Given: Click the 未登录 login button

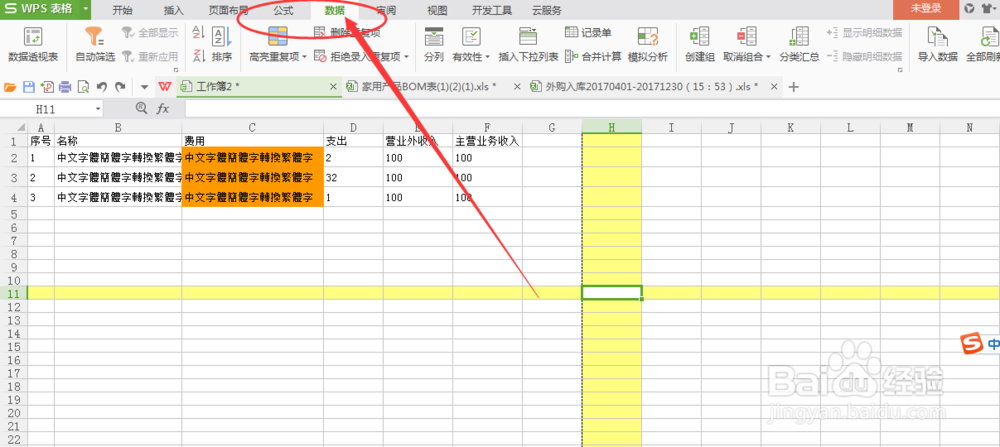Looking at the screenshot, I should (926, 10).
